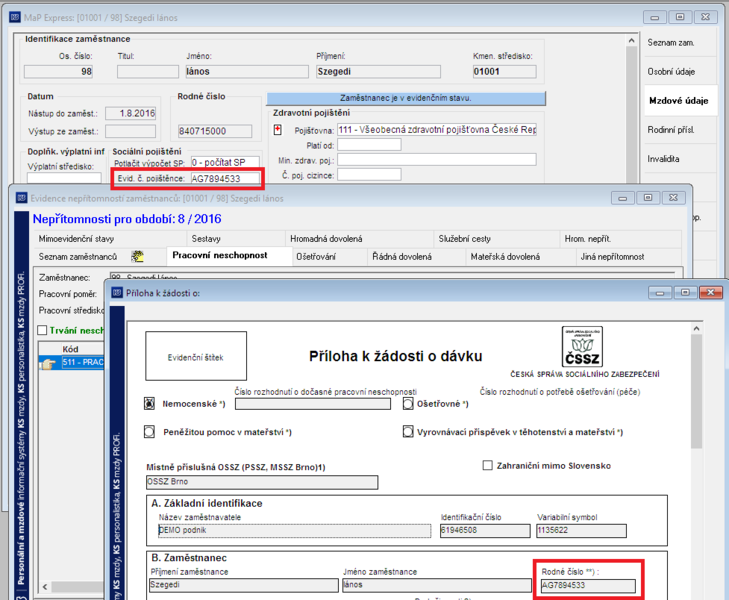Click the Evidenční štítek box
Screen dimensions: 729x600
(x=196, y=356)
